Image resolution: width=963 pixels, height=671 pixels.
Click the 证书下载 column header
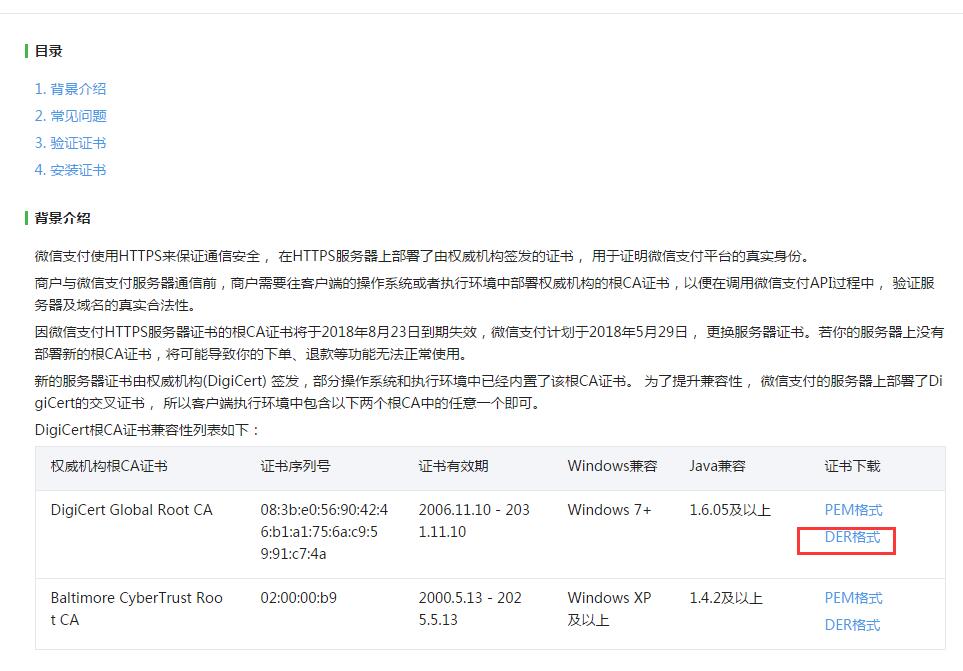tap(852, 466)
